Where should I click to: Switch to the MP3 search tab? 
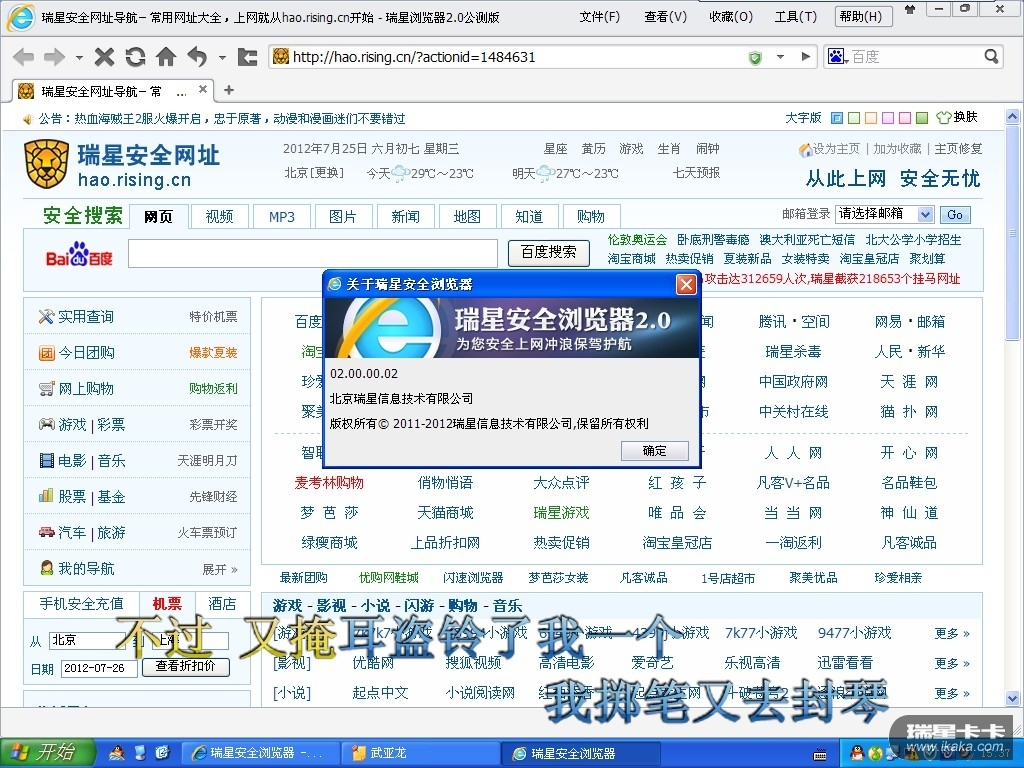281,217
